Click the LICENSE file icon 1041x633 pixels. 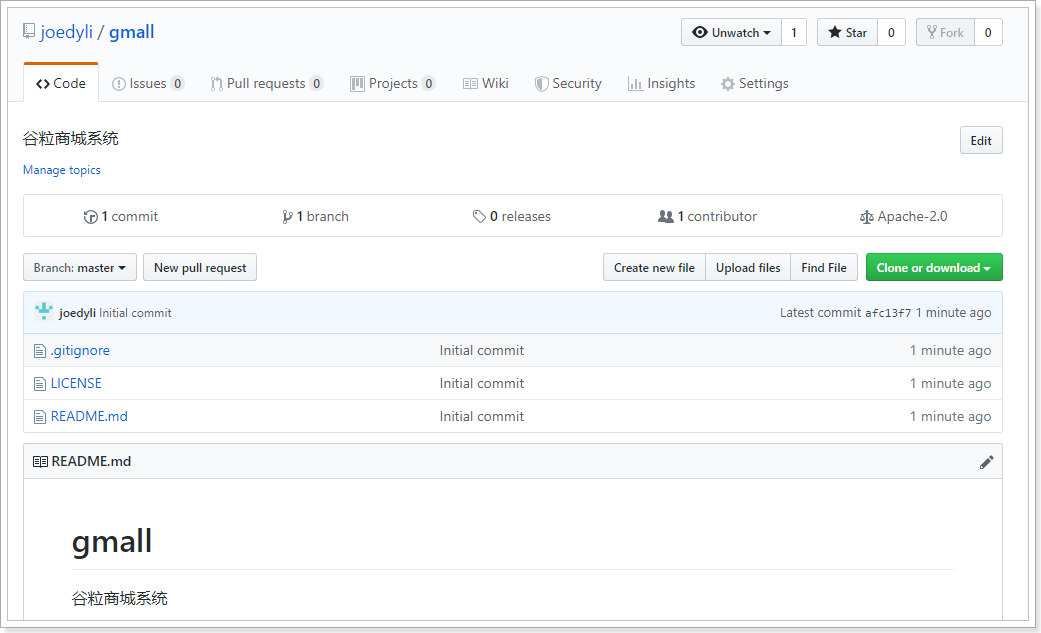(x=40, y=384)
